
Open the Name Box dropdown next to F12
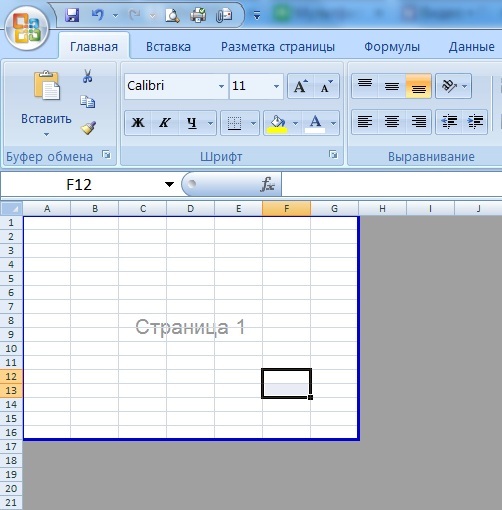coord(169,184)
